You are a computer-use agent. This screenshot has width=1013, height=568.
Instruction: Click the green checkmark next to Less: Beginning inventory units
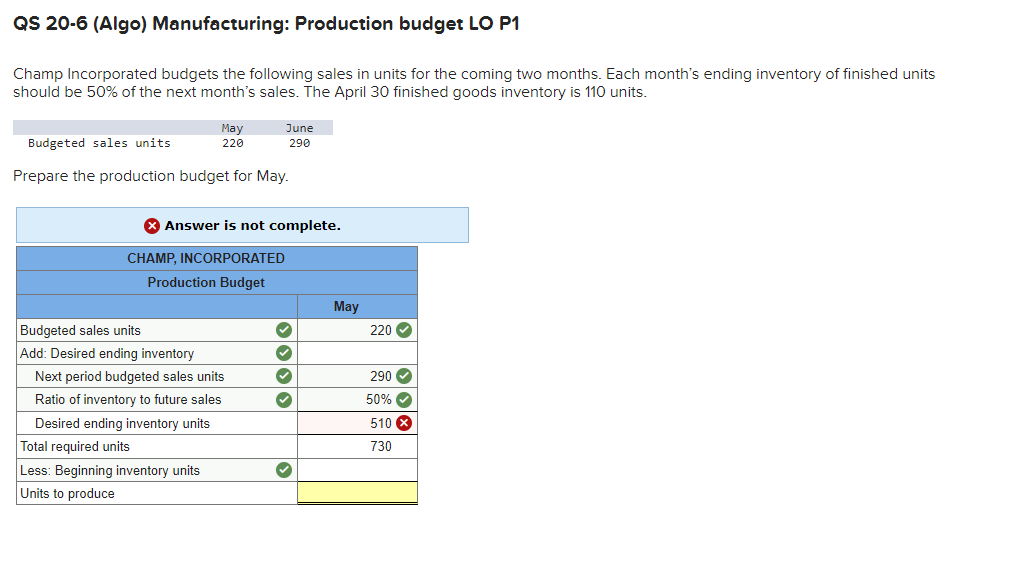point(284,470)
